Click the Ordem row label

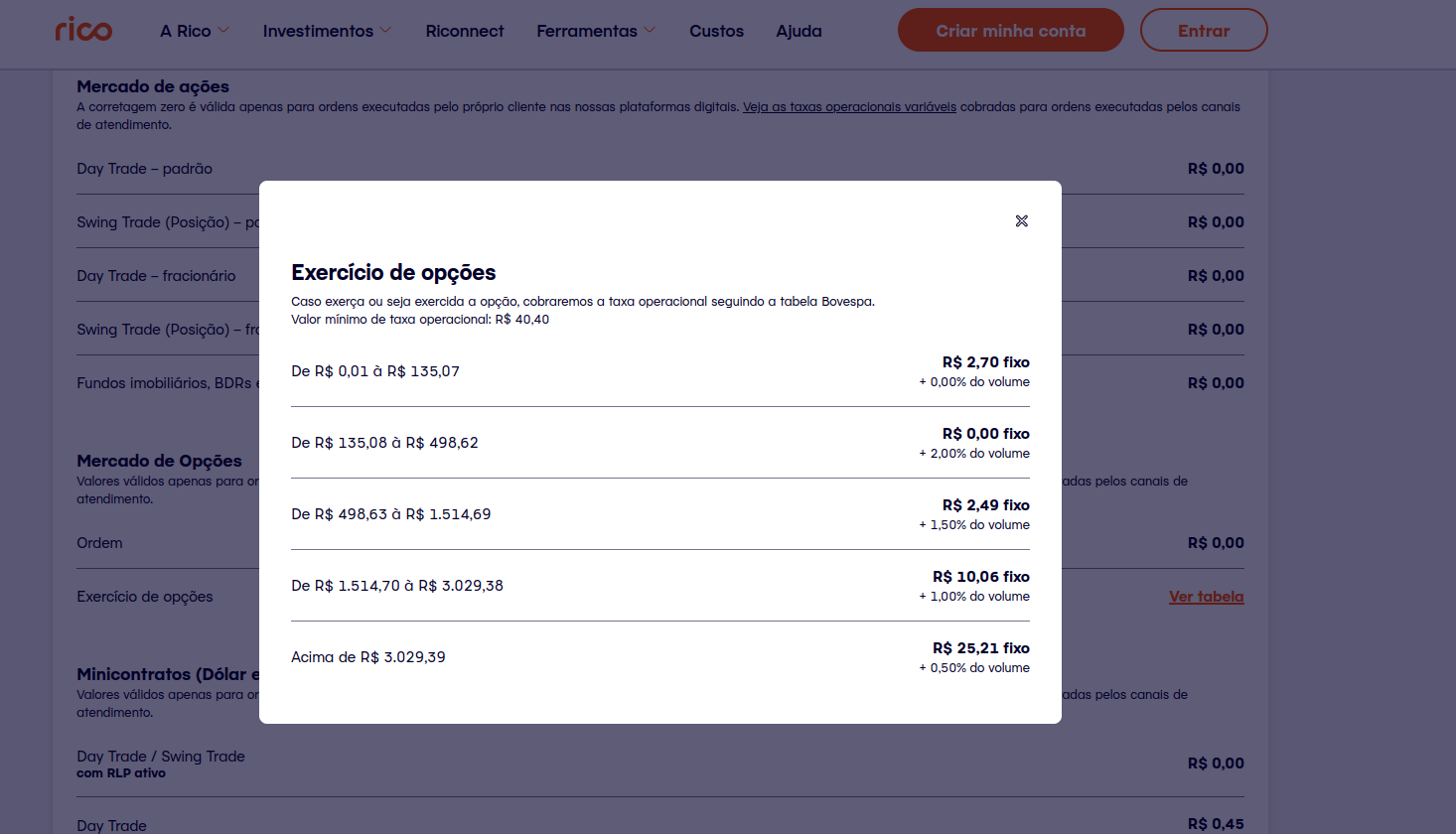(x=99, y=543)
